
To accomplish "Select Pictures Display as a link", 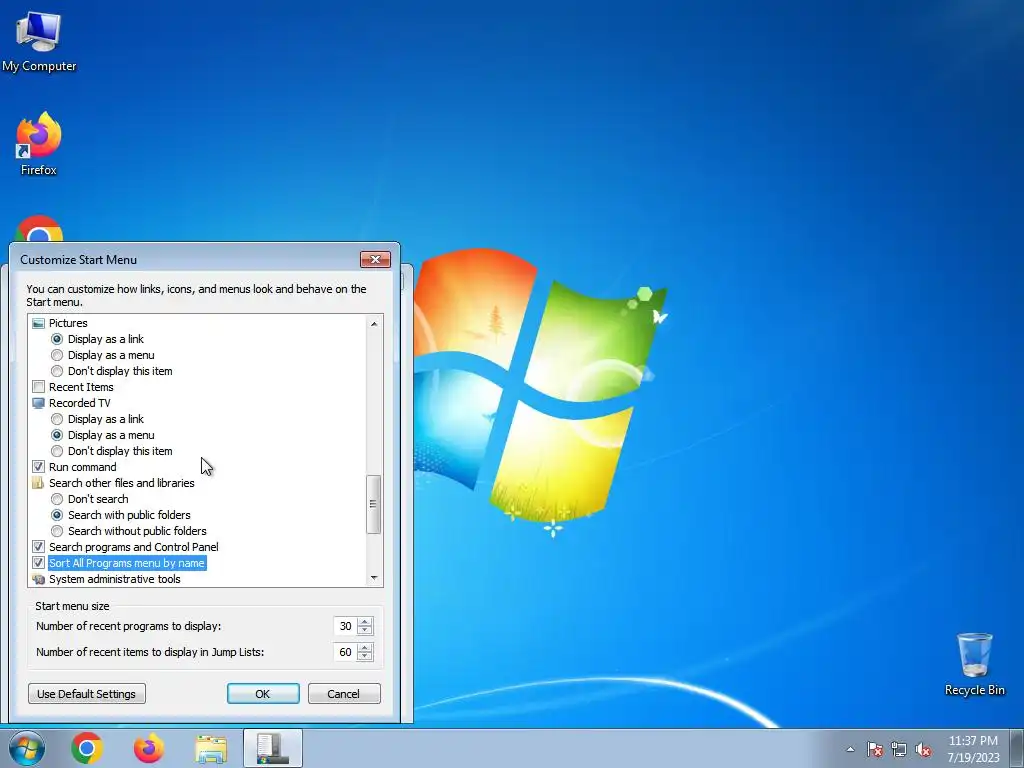I will 57,339.
